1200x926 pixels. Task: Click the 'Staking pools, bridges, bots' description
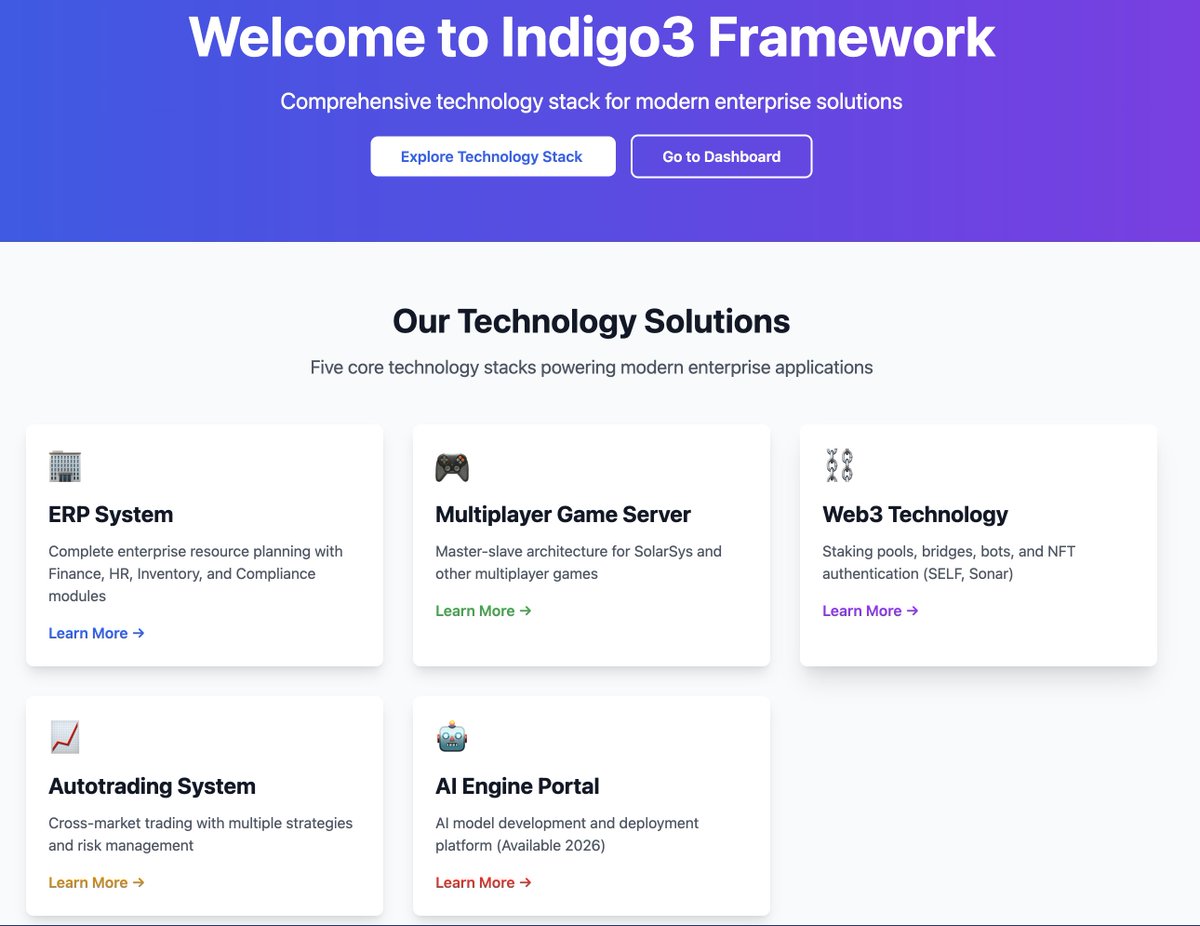949,562
